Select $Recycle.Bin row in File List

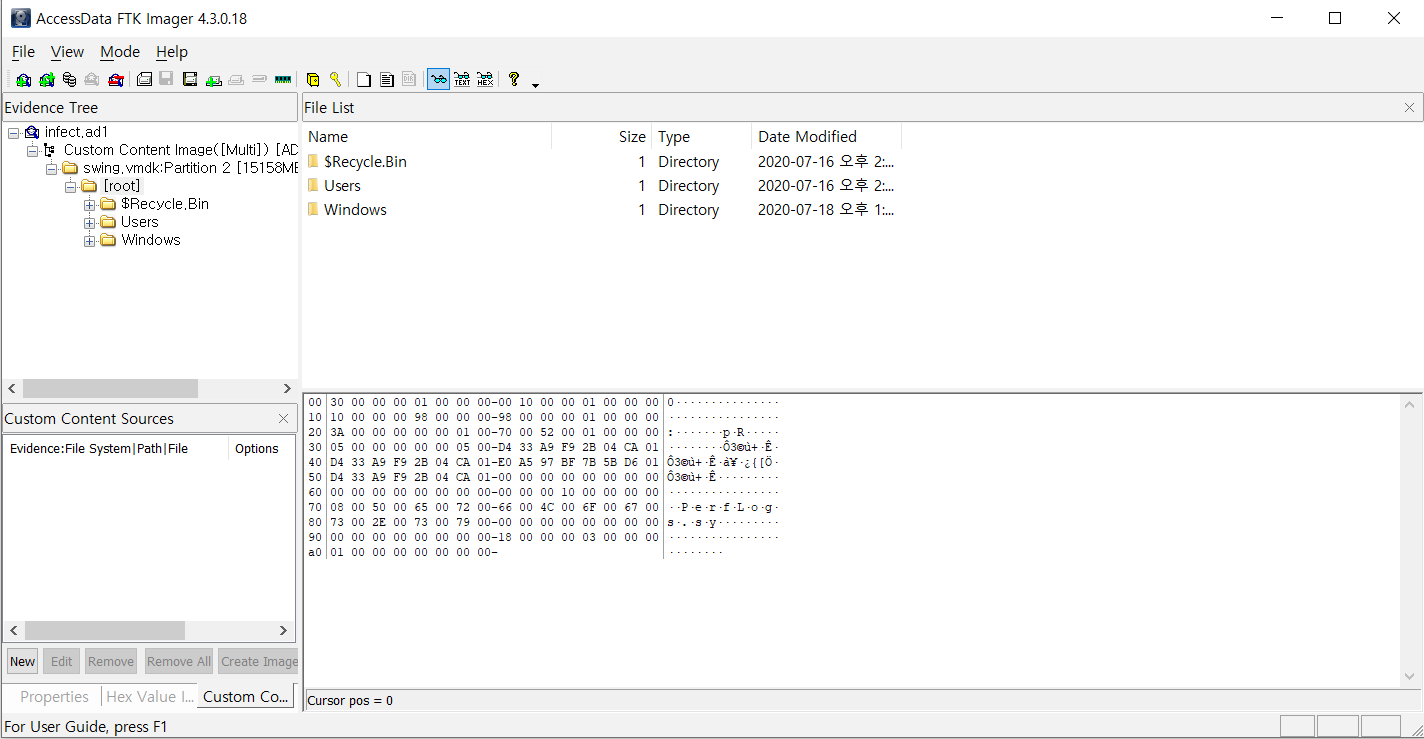[x=600, y=161]
